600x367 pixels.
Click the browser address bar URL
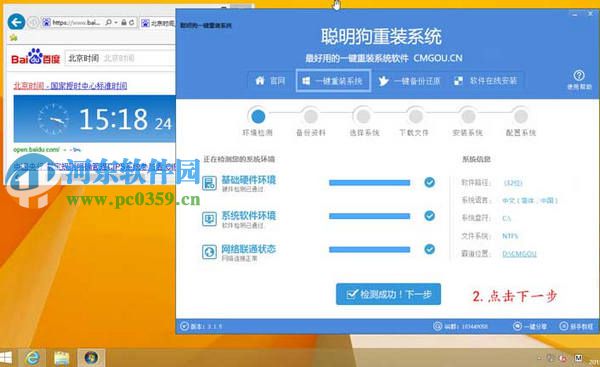76,23
